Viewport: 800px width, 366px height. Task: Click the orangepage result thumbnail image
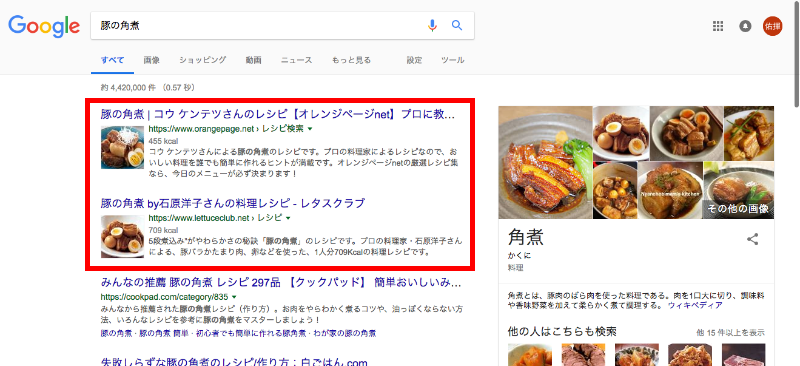click(122, 147)
